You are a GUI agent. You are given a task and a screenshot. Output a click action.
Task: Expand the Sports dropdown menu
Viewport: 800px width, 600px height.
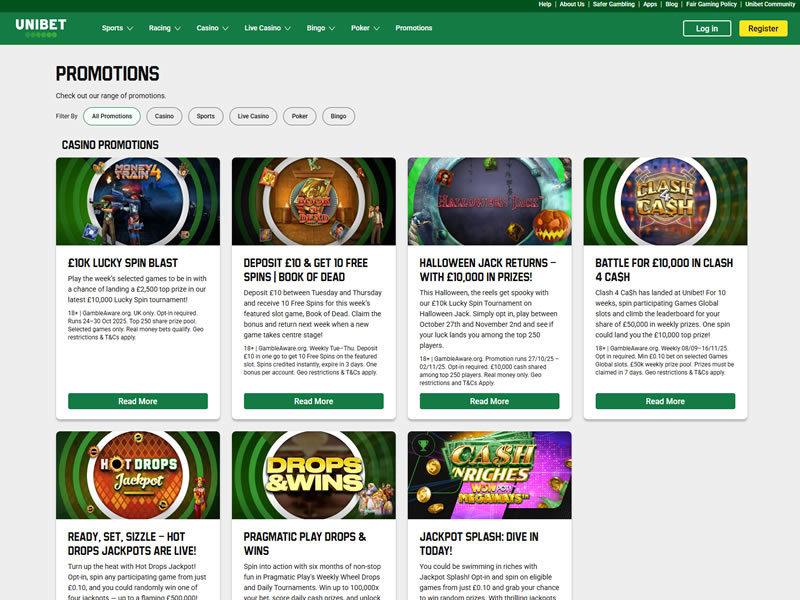[117, 28]
